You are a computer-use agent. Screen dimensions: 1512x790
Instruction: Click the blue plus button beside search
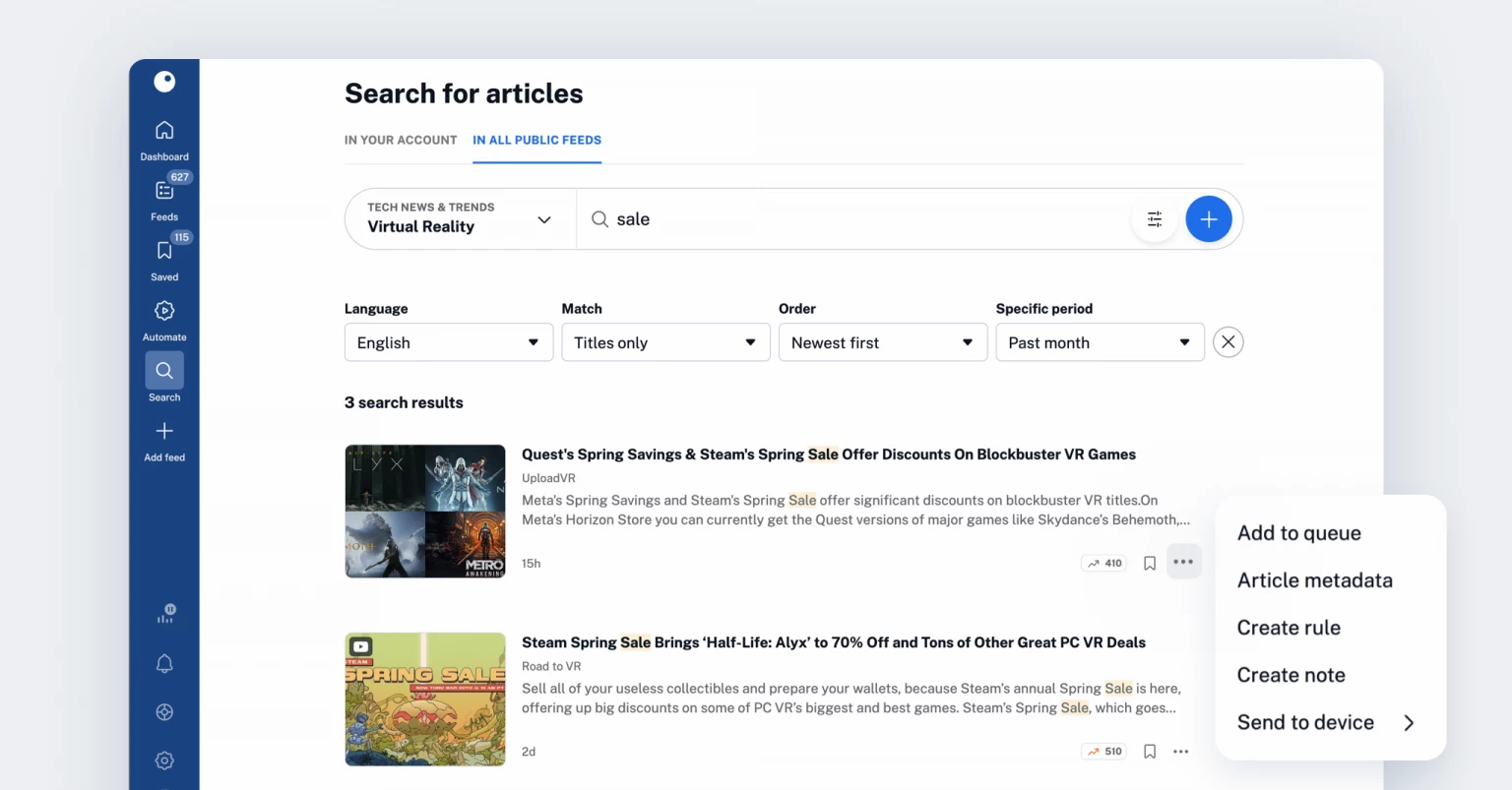1208,218
